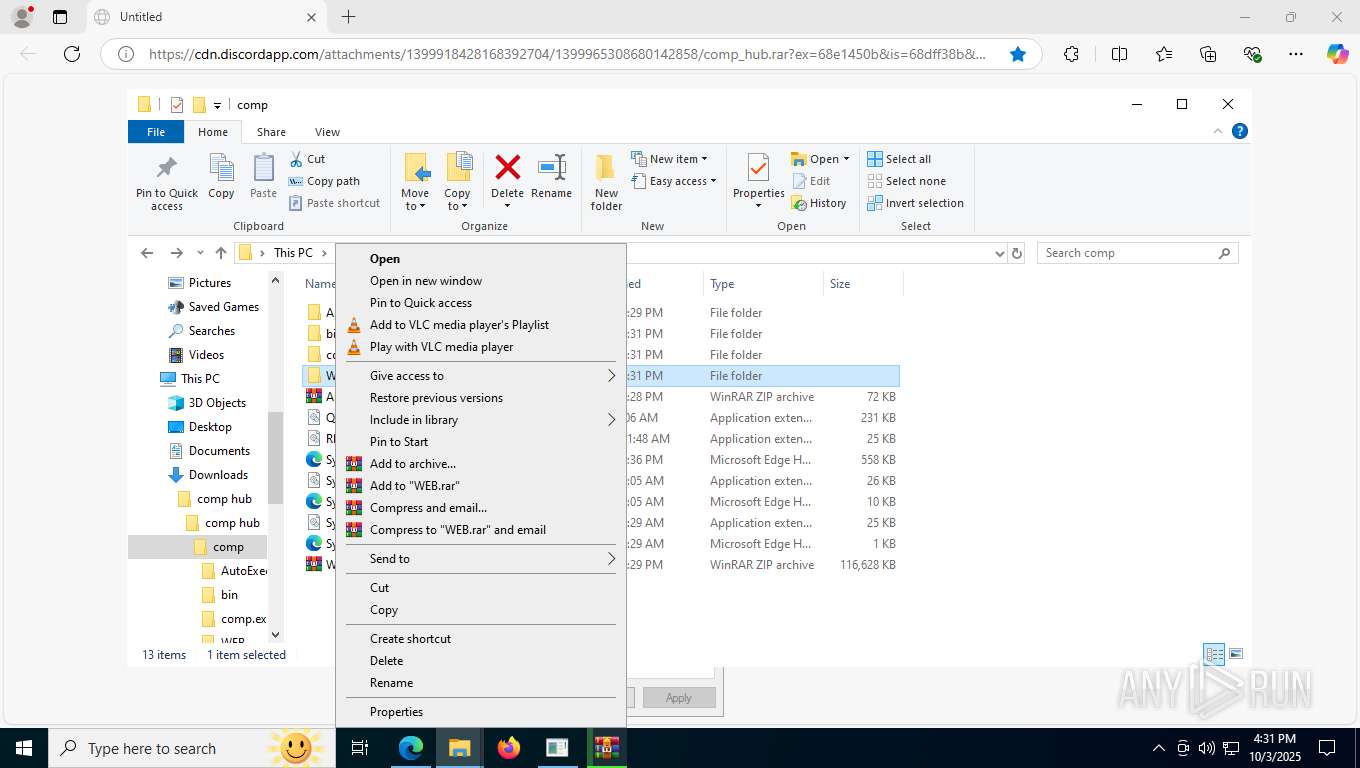Viewport: 1360px width, 768px height.
Task: Click the New folder icon
Action: pyautogui.click(x=606, y=182)
